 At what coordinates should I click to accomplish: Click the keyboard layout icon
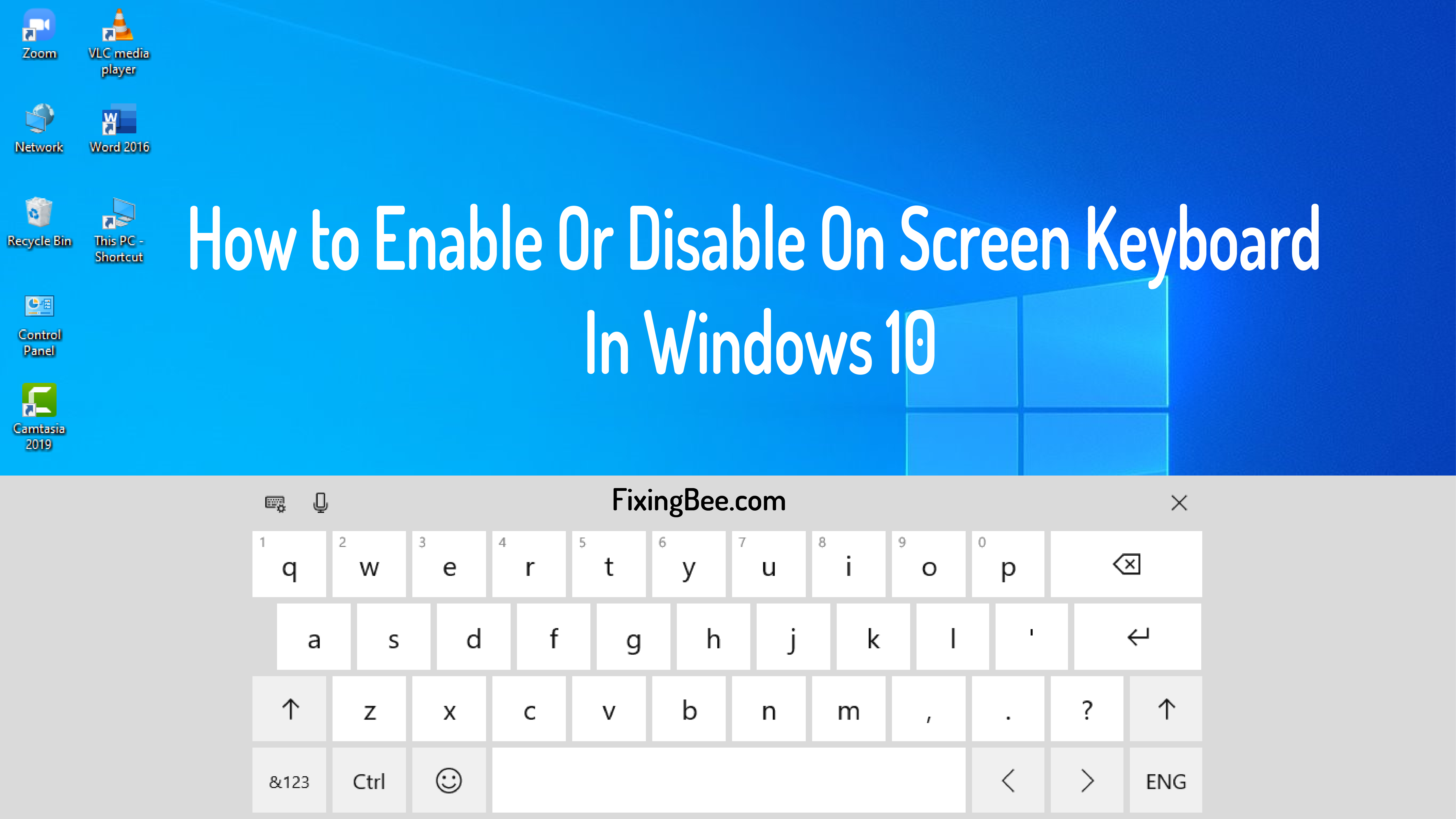pyautogui.click(x=275, y=502)
